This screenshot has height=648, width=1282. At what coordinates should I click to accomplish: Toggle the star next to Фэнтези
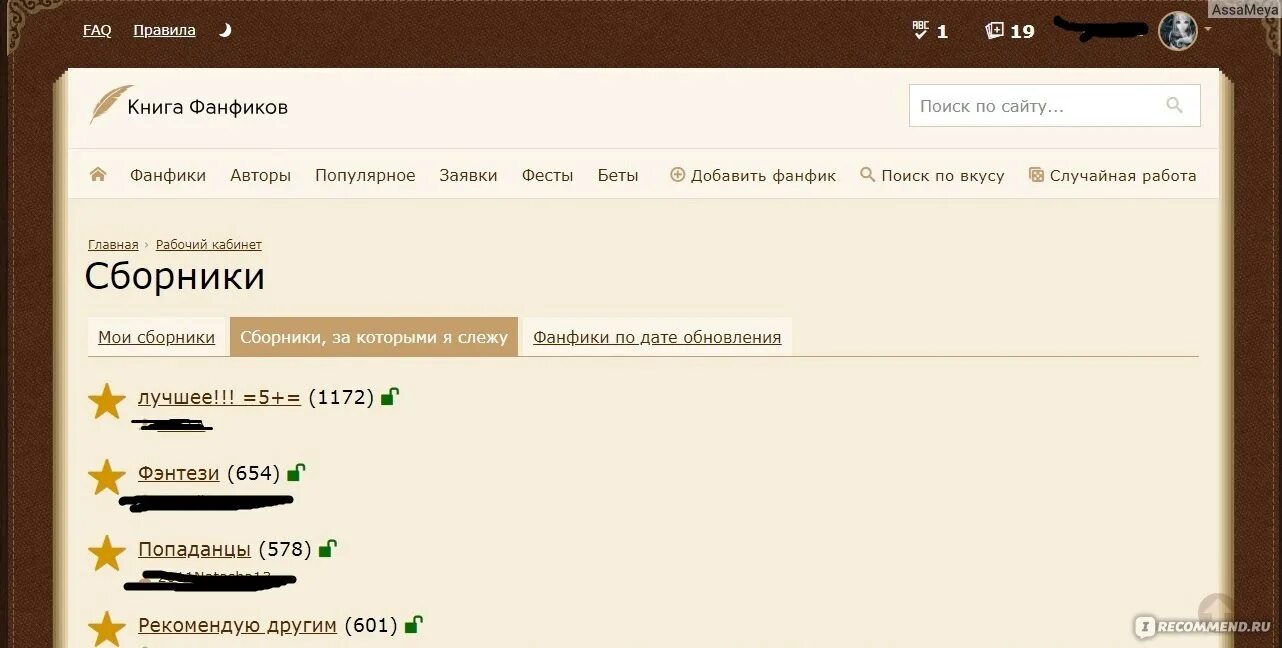point(107,477)
